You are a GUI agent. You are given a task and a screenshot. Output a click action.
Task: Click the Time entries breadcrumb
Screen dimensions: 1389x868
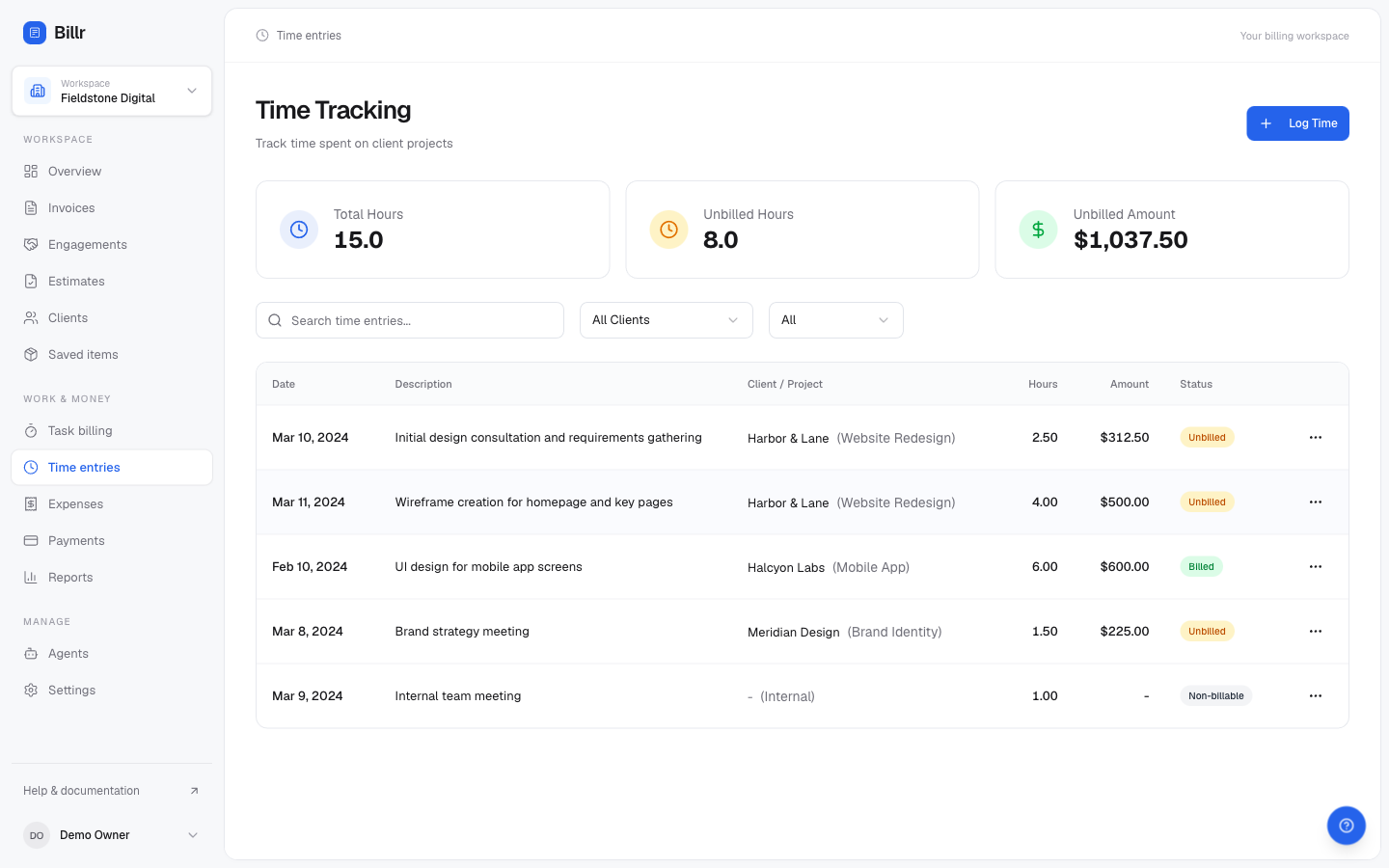click(309, 36)
